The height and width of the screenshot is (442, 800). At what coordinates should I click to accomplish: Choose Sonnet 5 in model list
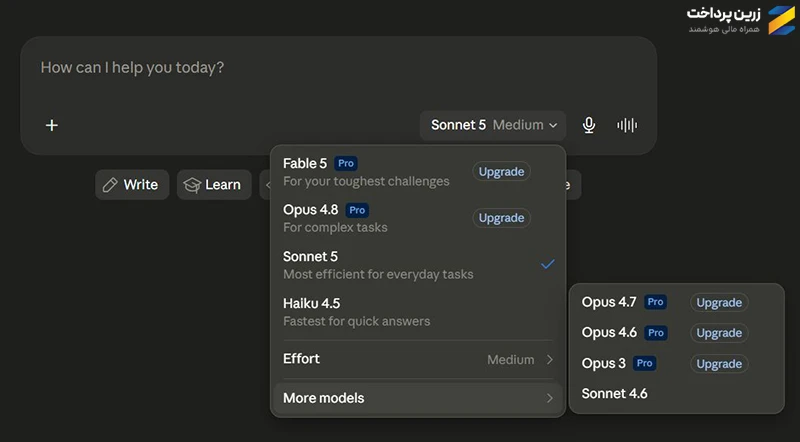(418, 265)
